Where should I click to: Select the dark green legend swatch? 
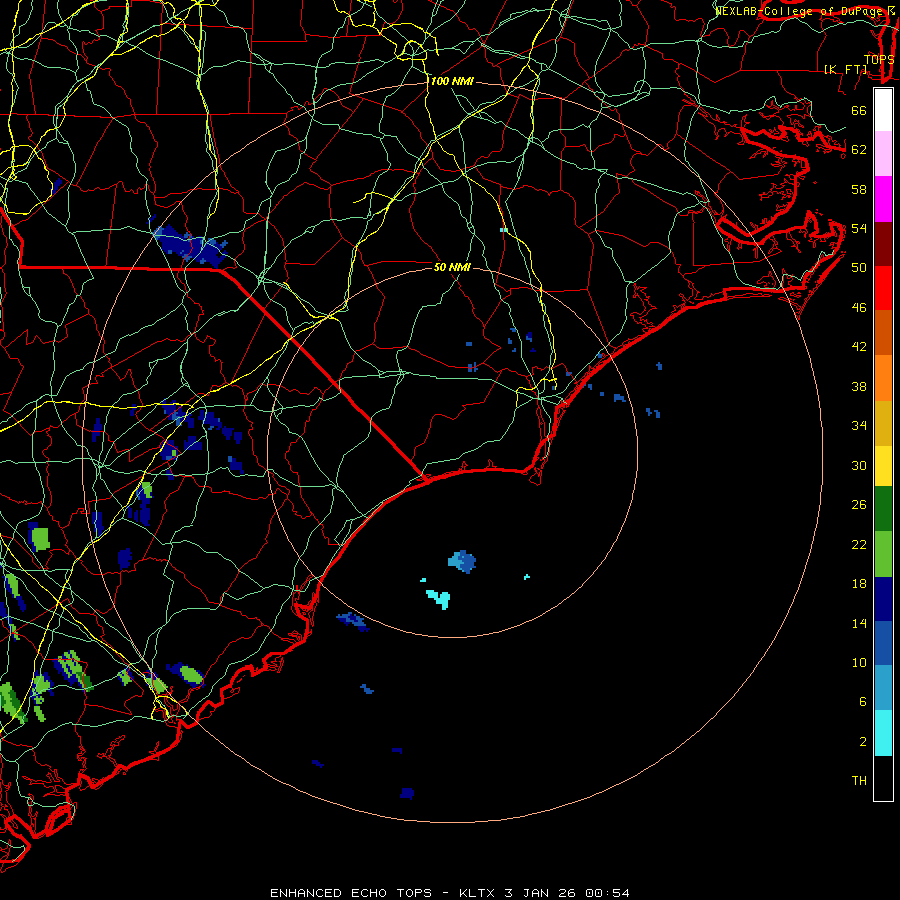tap(883, 509)
